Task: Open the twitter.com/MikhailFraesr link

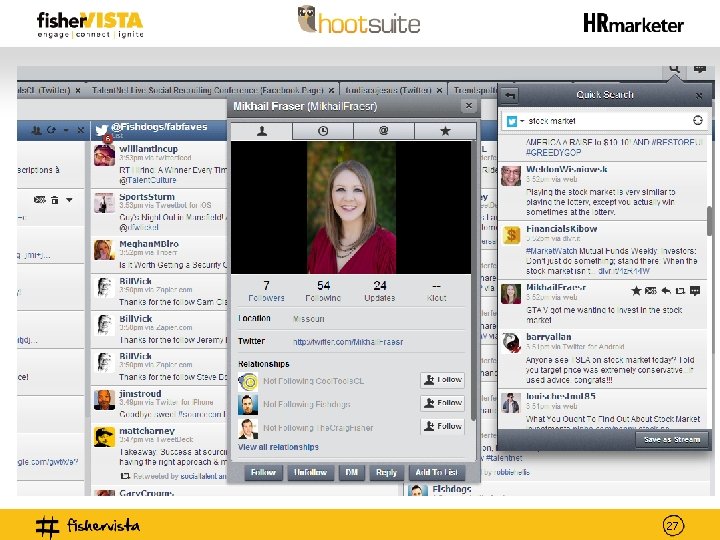Action: [348, 342]
